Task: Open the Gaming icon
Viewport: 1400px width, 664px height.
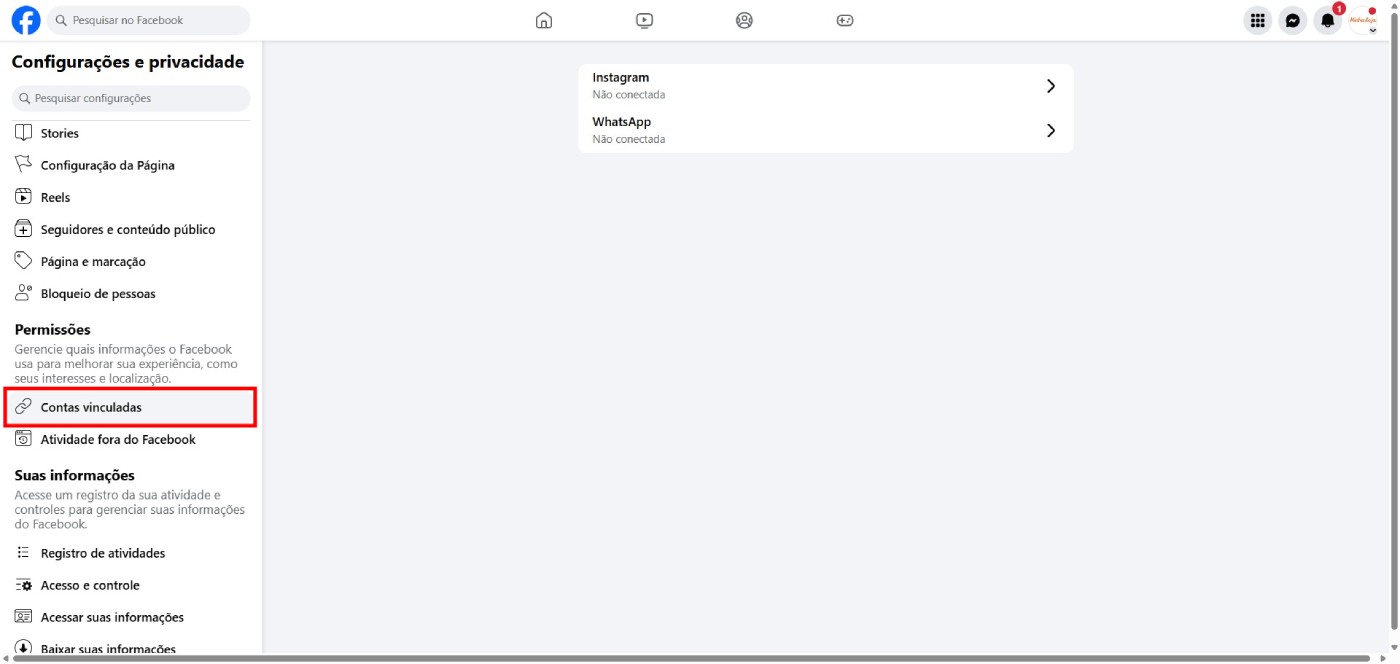Action: pos(845,20)
